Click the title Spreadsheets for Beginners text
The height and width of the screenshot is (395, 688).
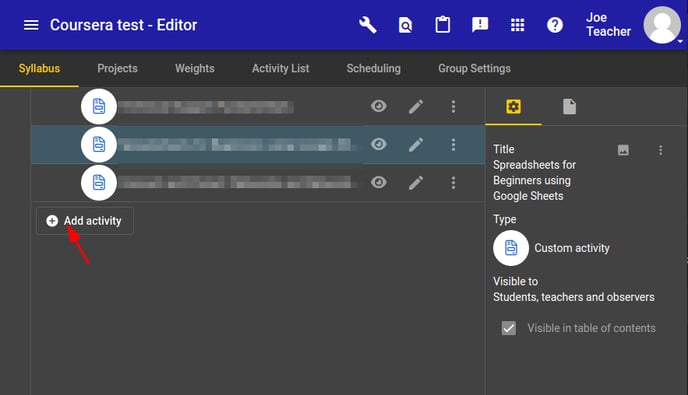534,180
